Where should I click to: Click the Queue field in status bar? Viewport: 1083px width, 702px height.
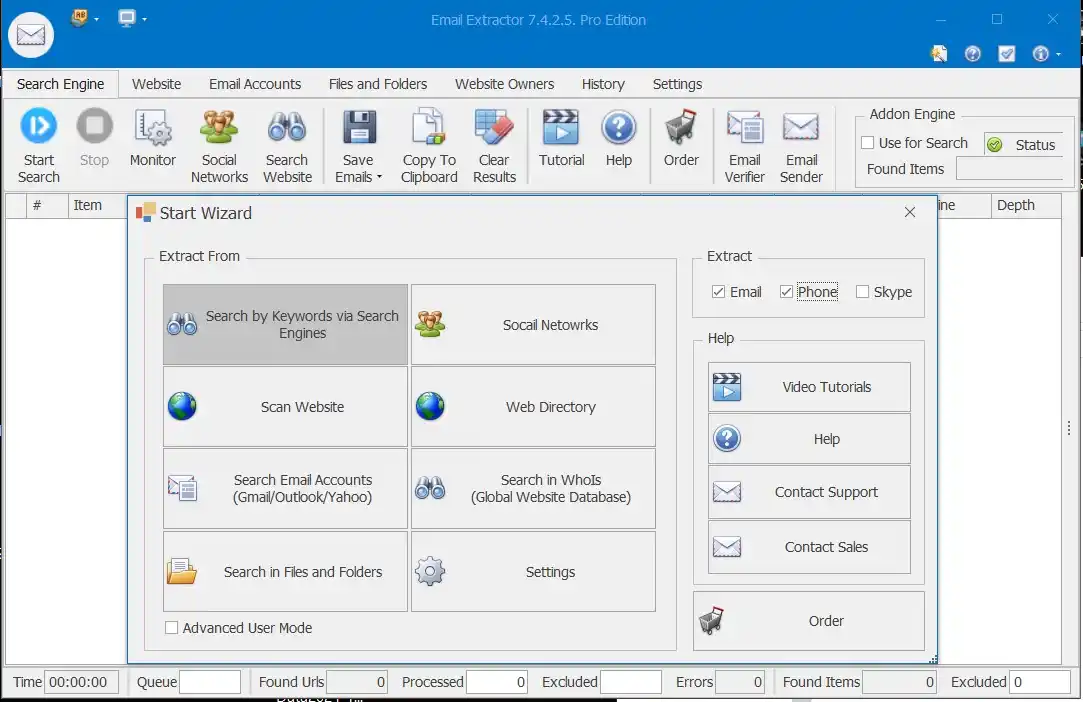[x=209, y=682]
